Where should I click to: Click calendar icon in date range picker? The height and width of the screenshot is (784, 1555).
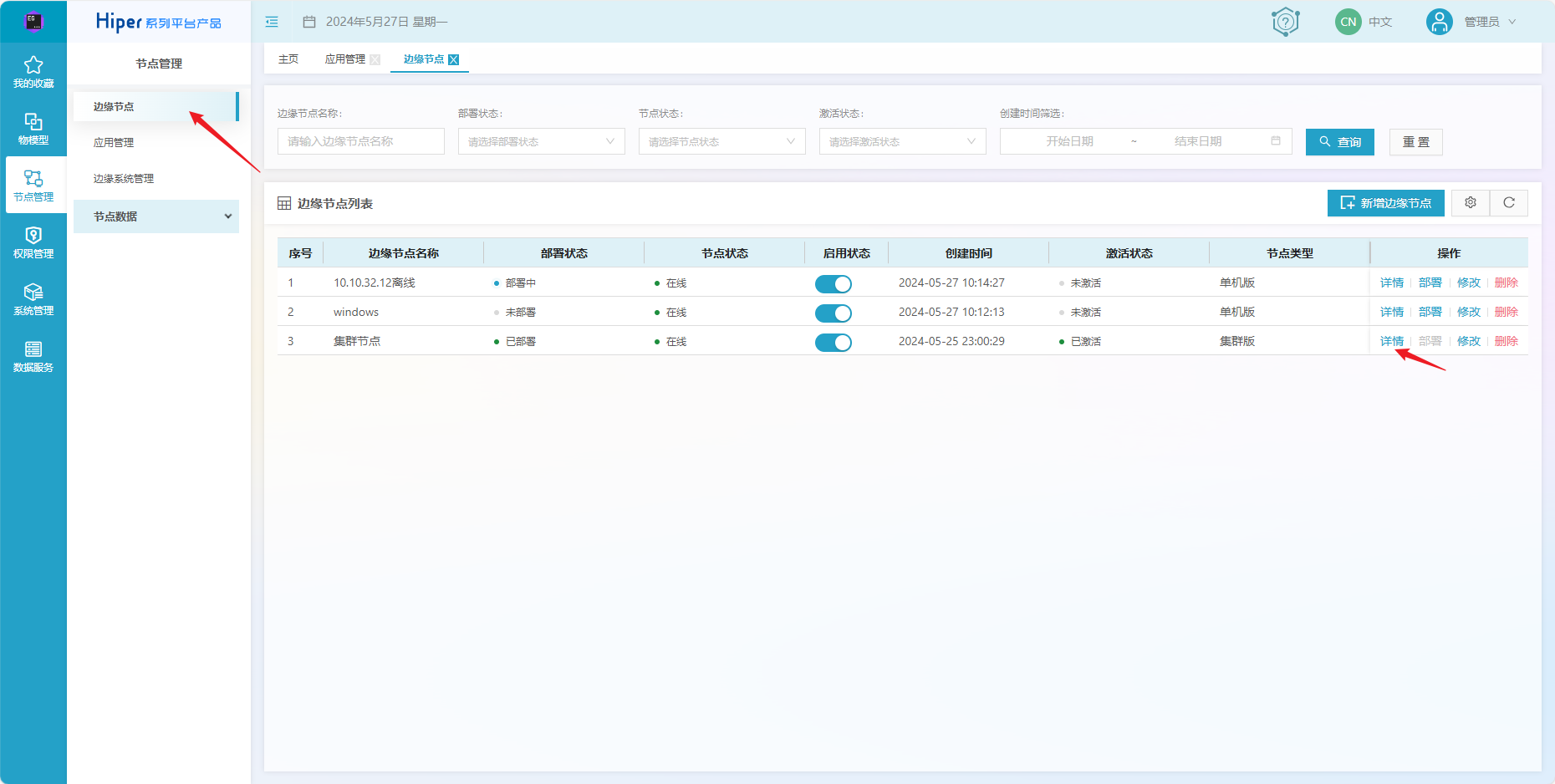click(1276, 141)
